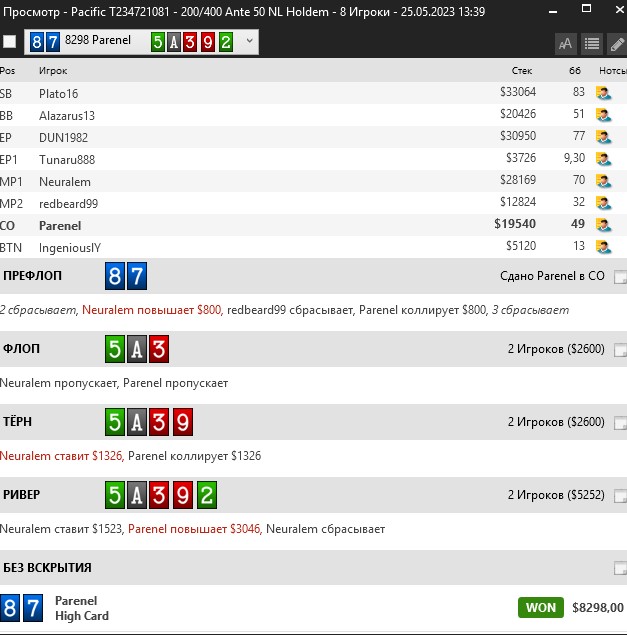Click the pencil edit toolbar icon
627x635 pixels.
click(617, 43)
